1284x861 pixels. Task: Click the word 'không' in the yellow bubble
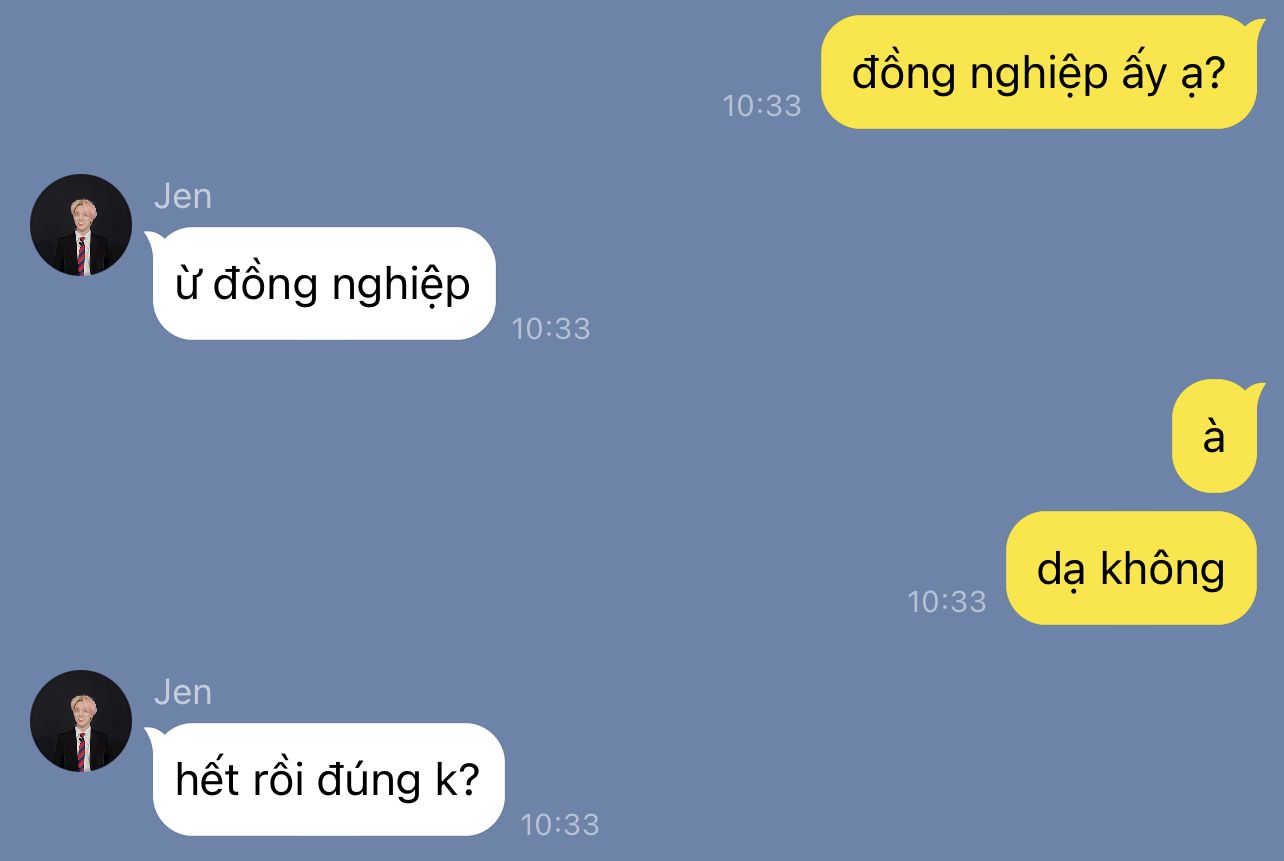1162,568
